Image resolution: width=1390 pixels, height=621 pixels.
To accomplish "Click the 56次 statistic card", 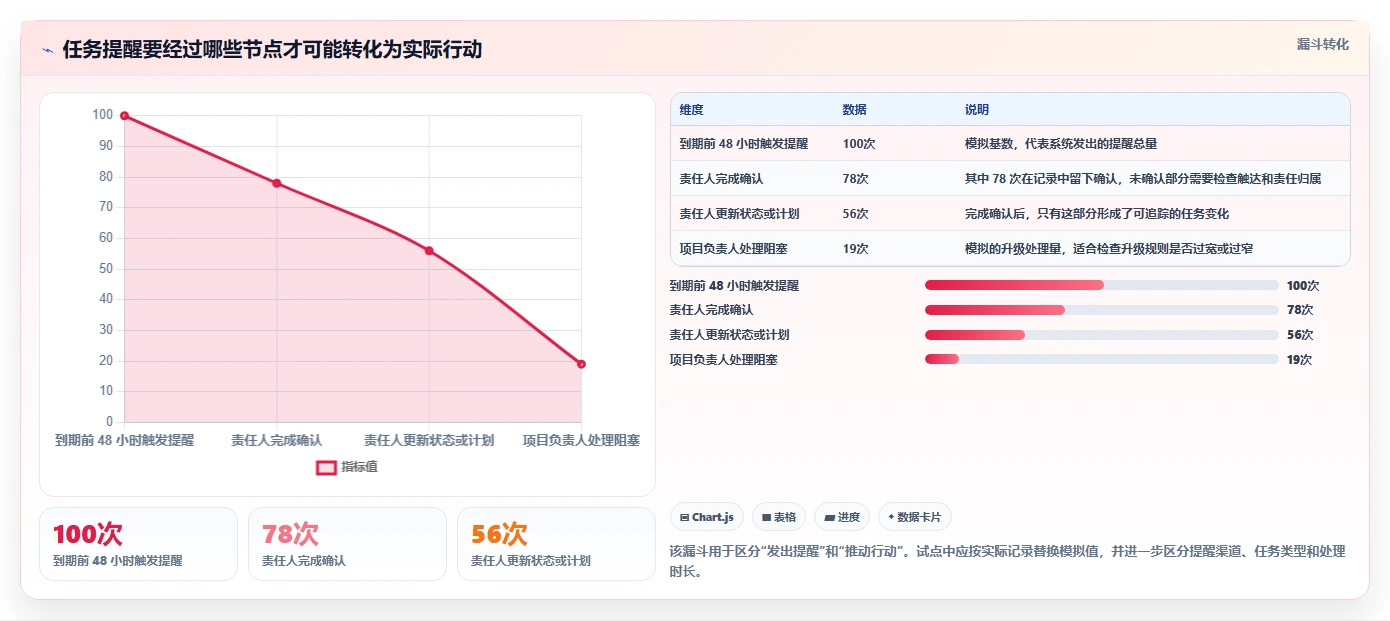I will pos(556,544).
